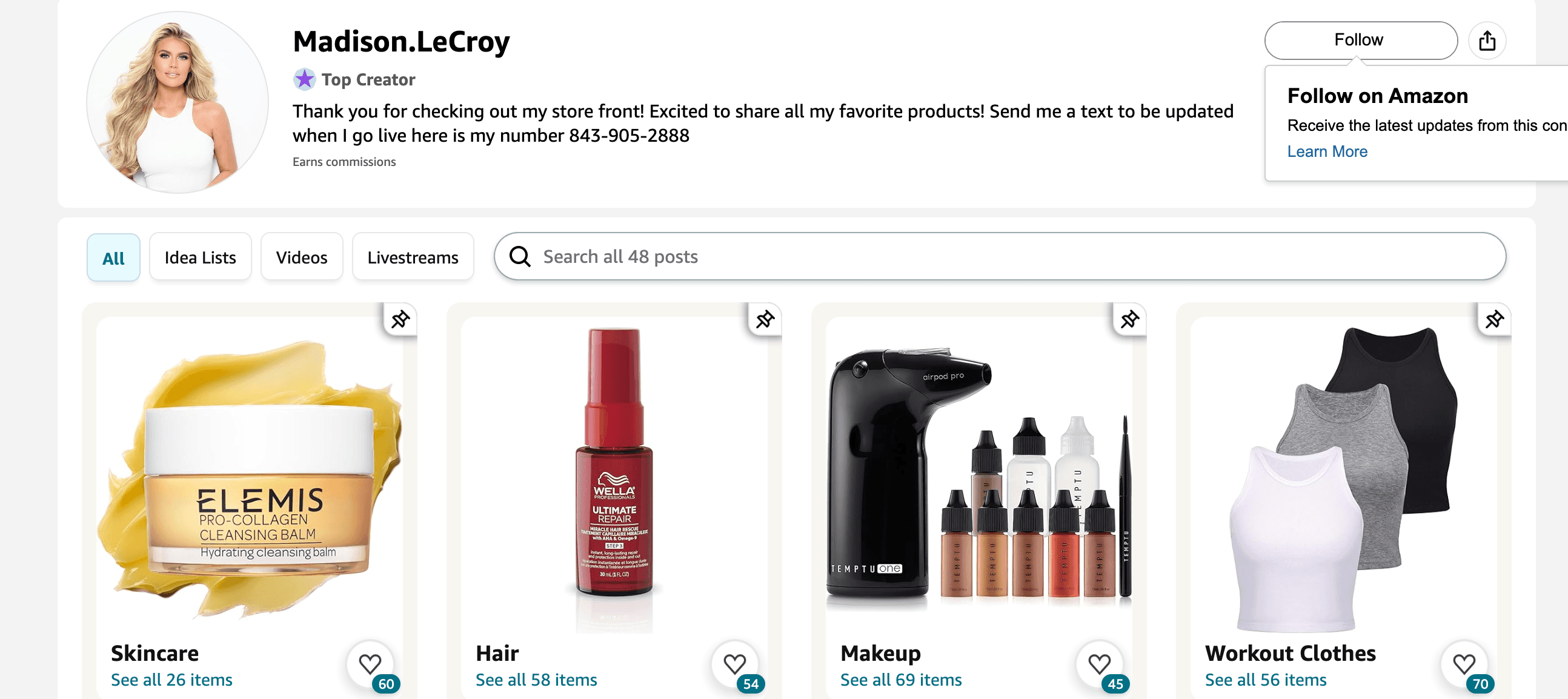See all 26 Skincare items
This screenshot has height=699, width=1568.
(x=171, y=680)
